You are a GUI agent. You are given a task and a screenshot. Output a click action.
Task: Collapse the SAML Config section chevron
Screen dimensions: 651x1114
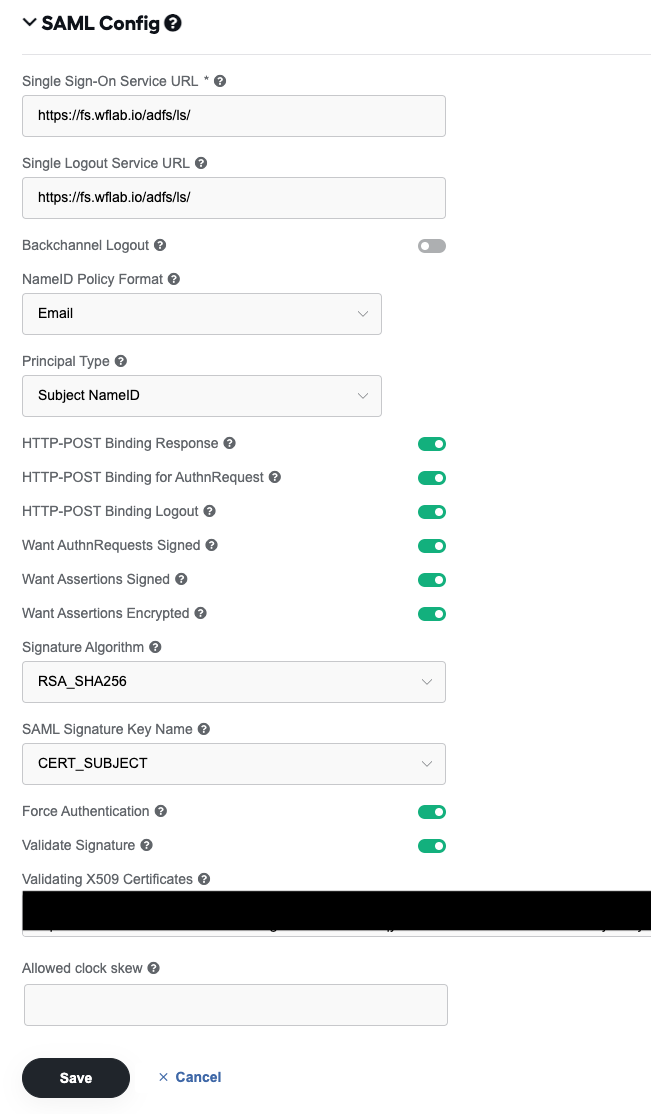(x=29, y=23)
